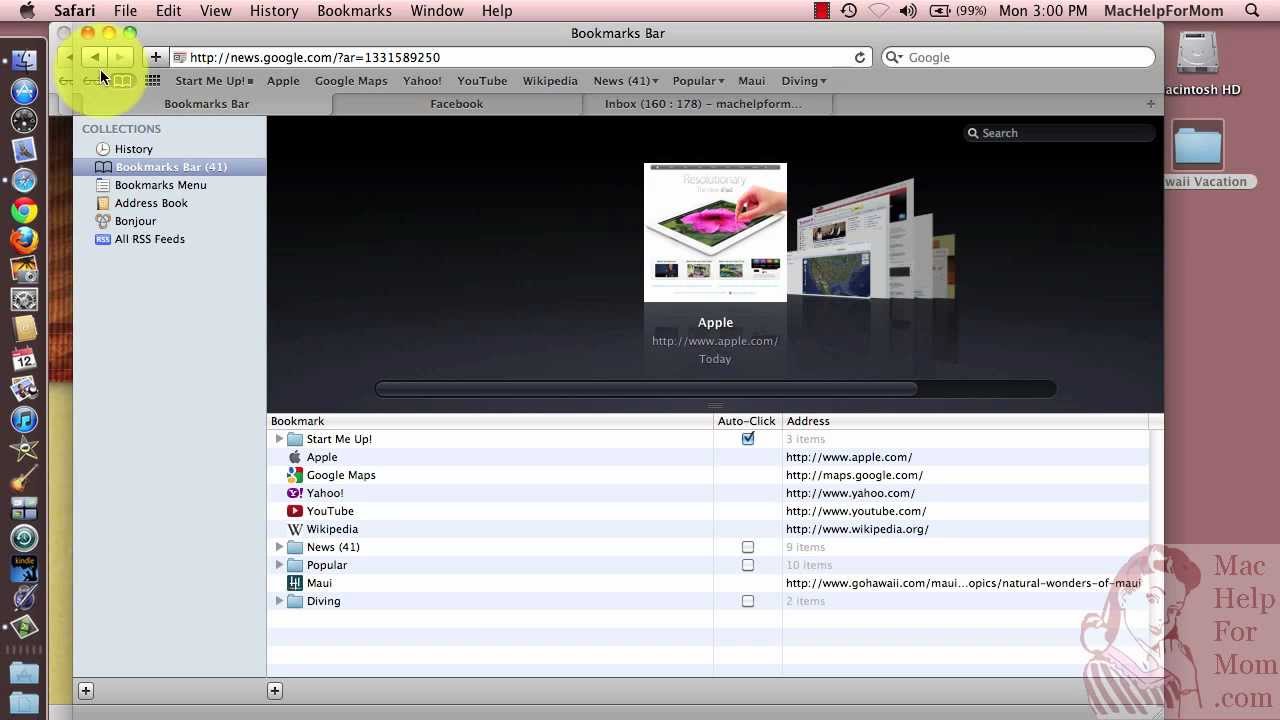1280x720 pixels.
Task: Launch Google Chrome from the Dock
Action: click(x=24, y=211)
